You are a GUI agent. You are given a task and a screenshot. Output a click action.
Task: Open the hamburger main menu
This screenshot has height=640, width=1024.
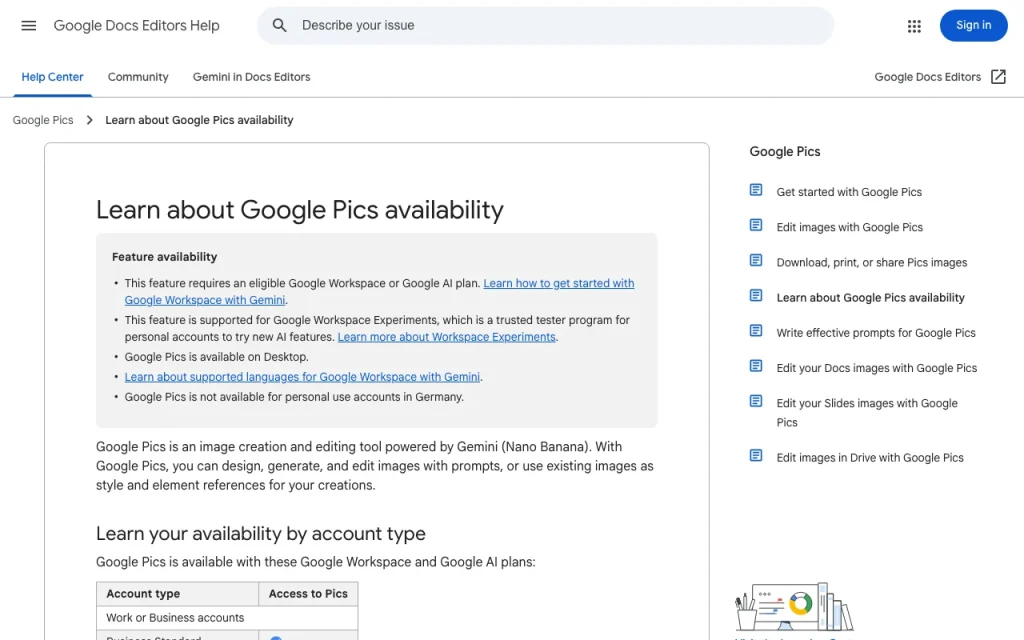28,25
